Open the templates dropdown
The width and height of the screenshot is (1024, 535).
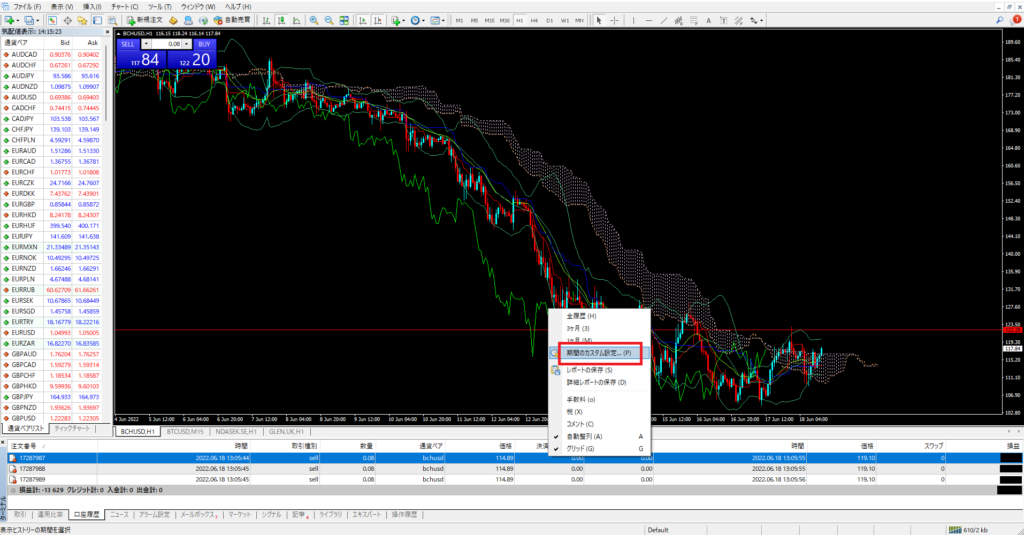pyautogui.click(x=438, y=20)
